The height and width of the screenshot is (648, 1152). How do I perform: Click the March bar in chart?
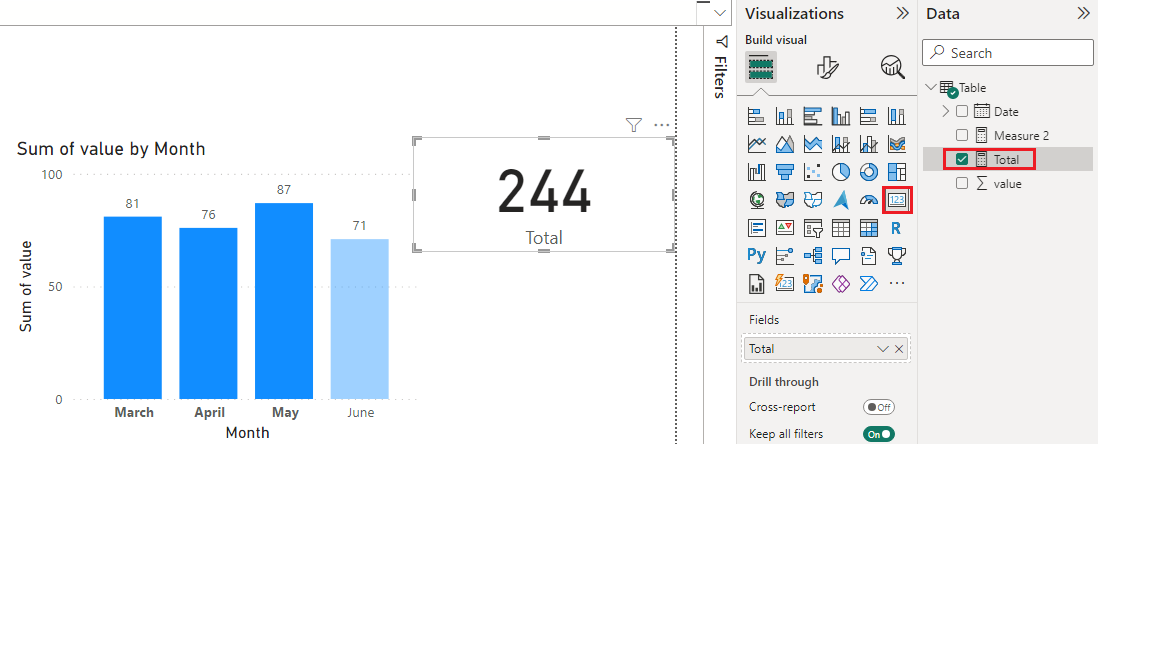[x=133, y=308]
